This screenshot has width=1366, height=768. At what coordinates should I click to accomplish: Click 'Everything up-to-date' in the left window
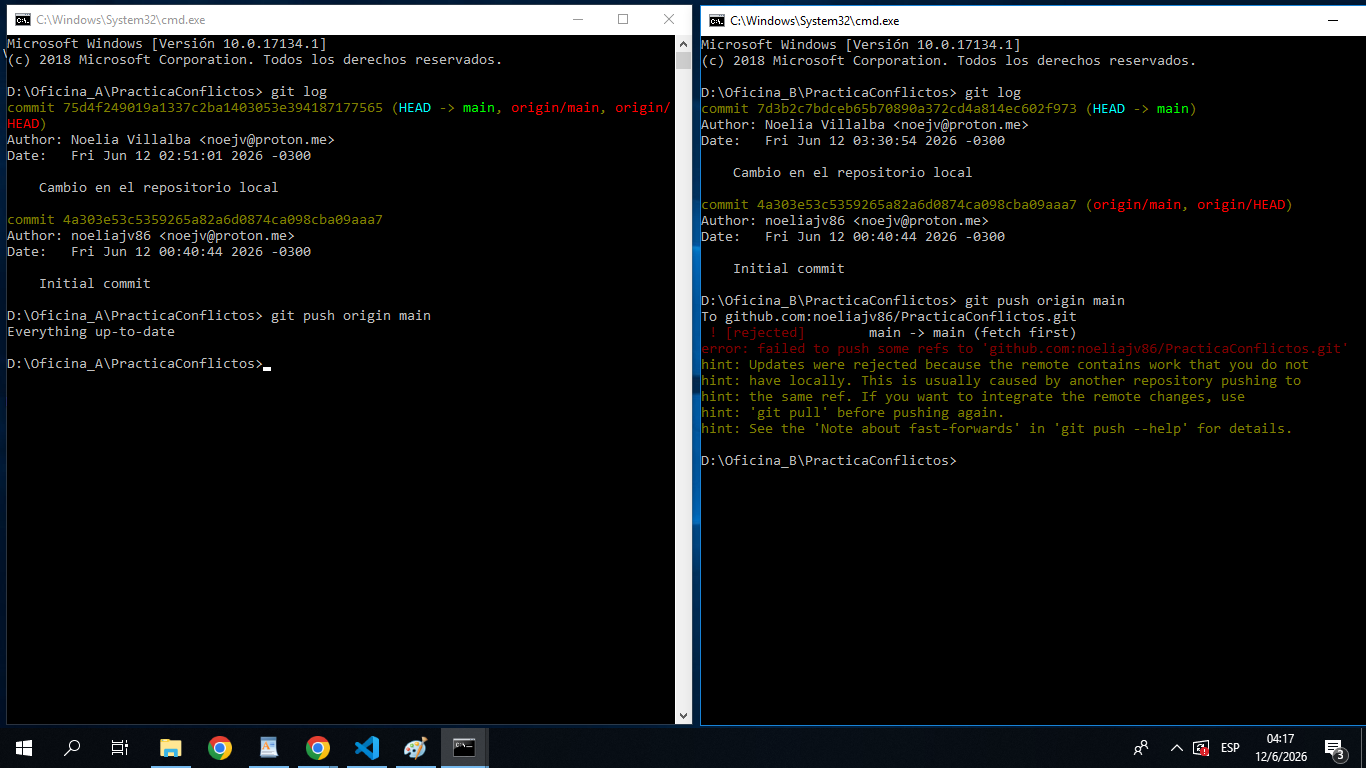(x=91, y=332)
